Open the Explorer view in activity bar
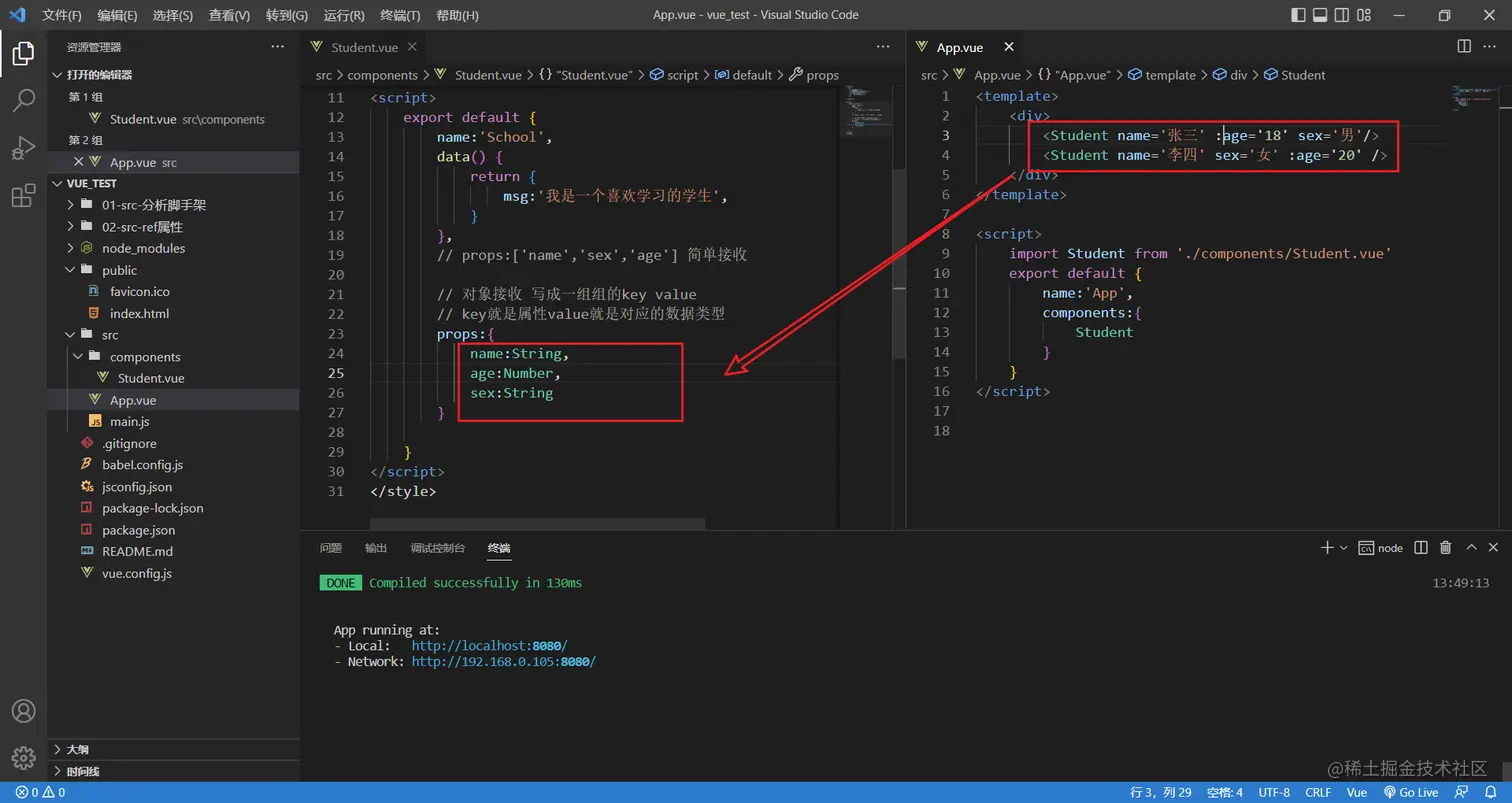Screen dimensions: 1512x803 (x=23, y=53)
